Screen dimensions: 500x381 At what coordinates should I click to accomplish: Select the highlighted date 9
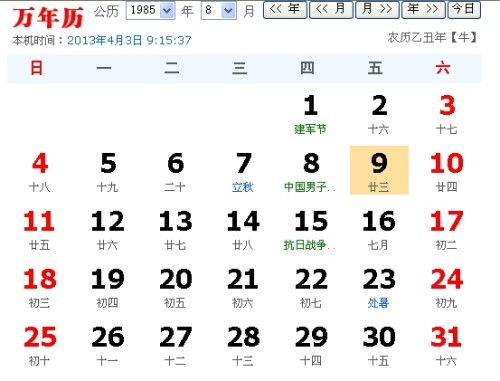coord(379,170)
